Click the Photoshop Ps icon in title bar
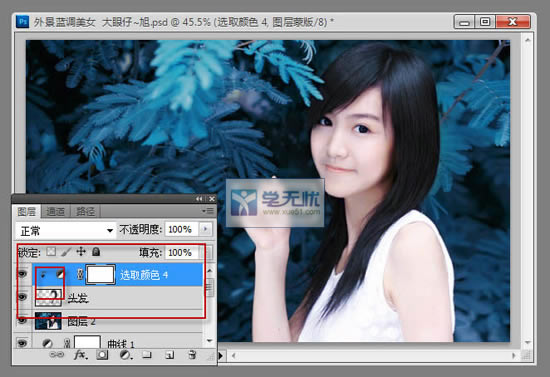550x377 pixels. (x=23, y=22)
